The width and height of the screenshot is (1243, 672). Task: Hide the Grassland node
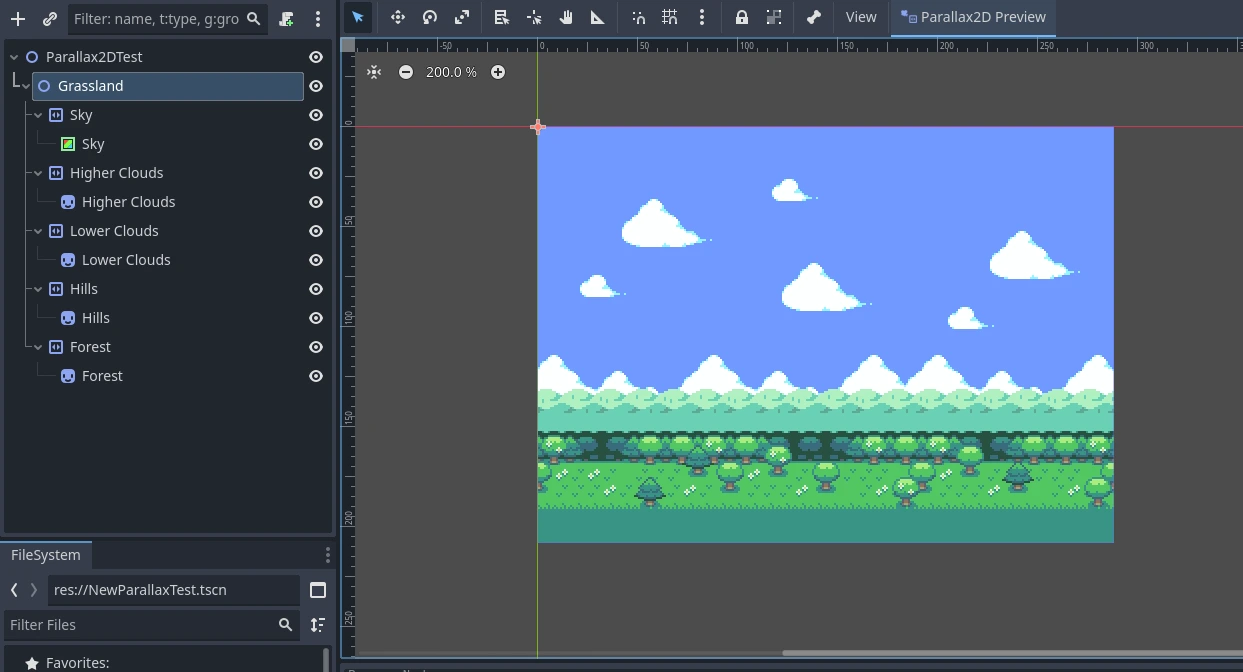315,86
